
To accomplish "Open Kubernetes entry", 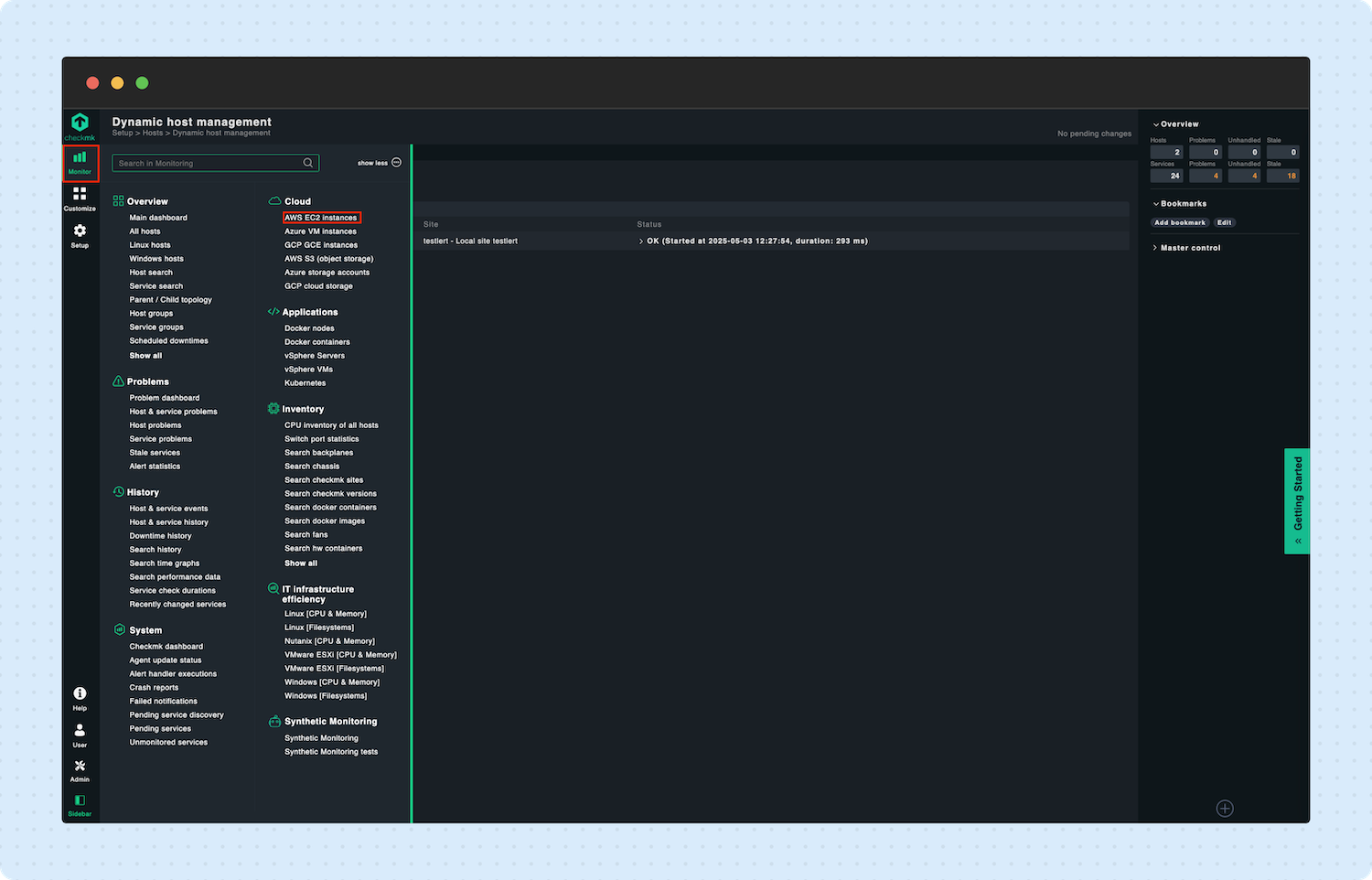I will [305, 383].
